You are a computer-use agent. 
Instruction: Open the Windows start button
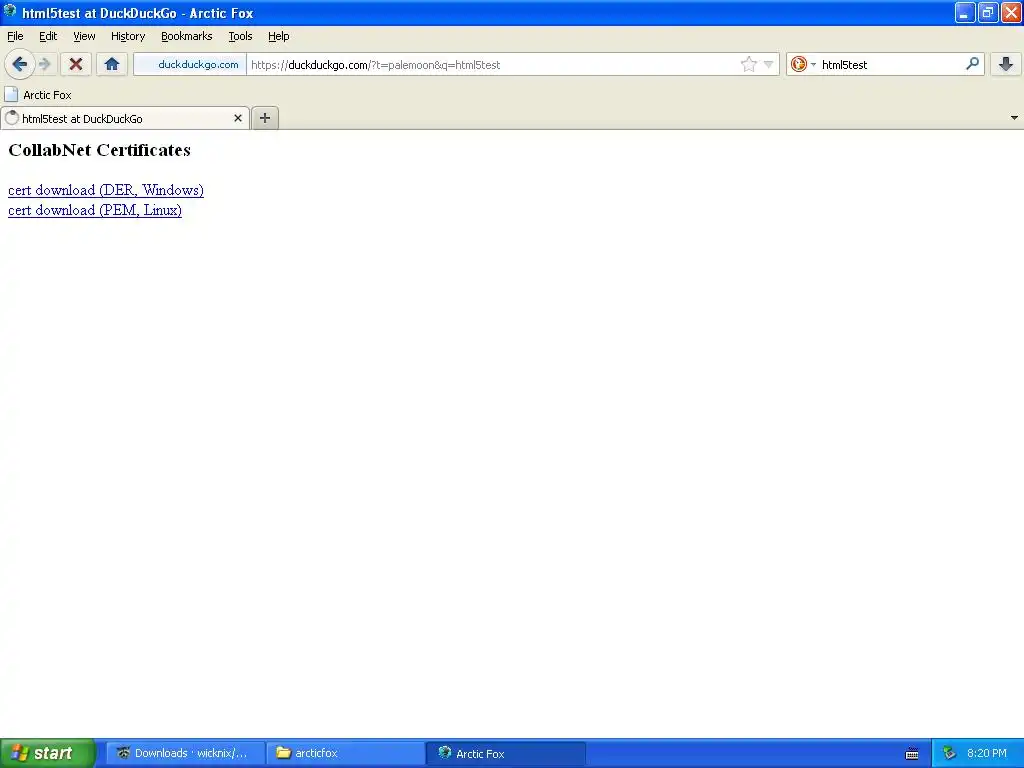(48, 753)
